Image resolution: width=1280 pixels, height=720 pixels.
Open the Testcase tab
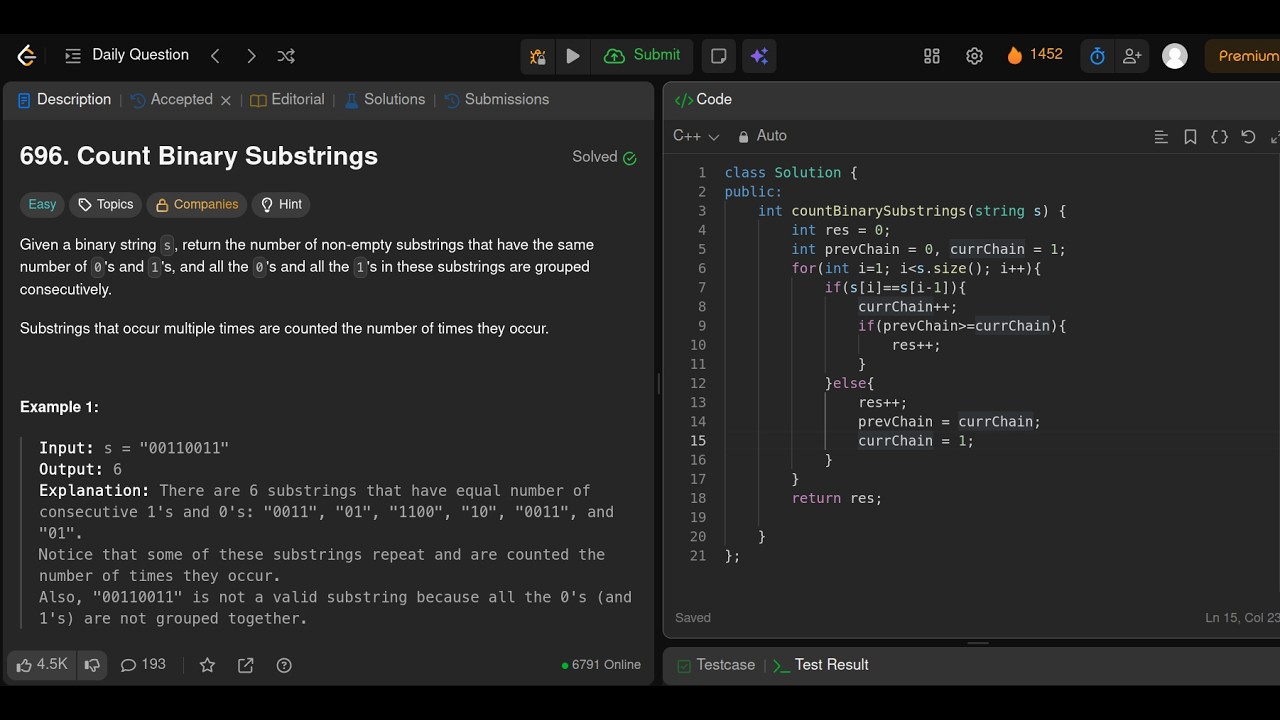pos(715,665)
